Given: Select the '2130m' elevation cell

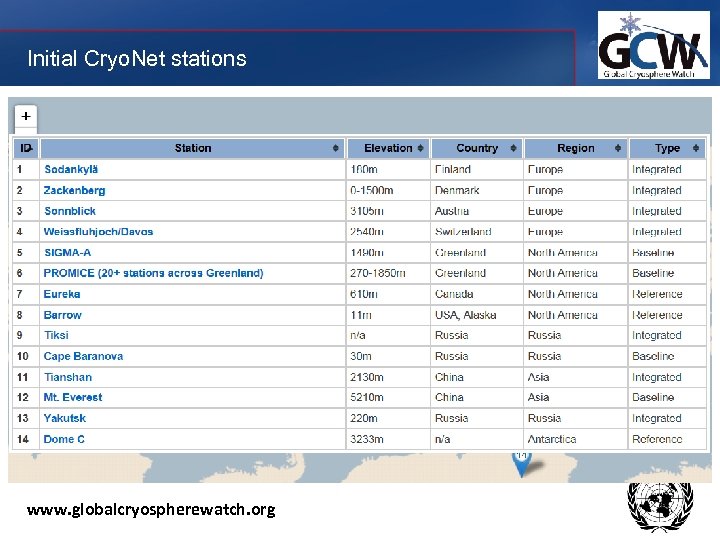Looking at the screenshot, I should [x=388, y=377].
